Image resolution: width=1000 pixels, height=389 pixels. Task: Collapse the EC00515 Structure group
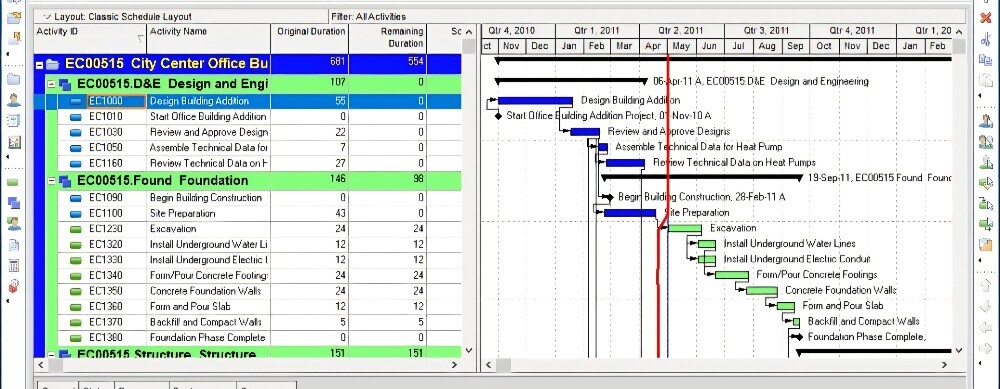pyautogui.click(x=52, y=355)
